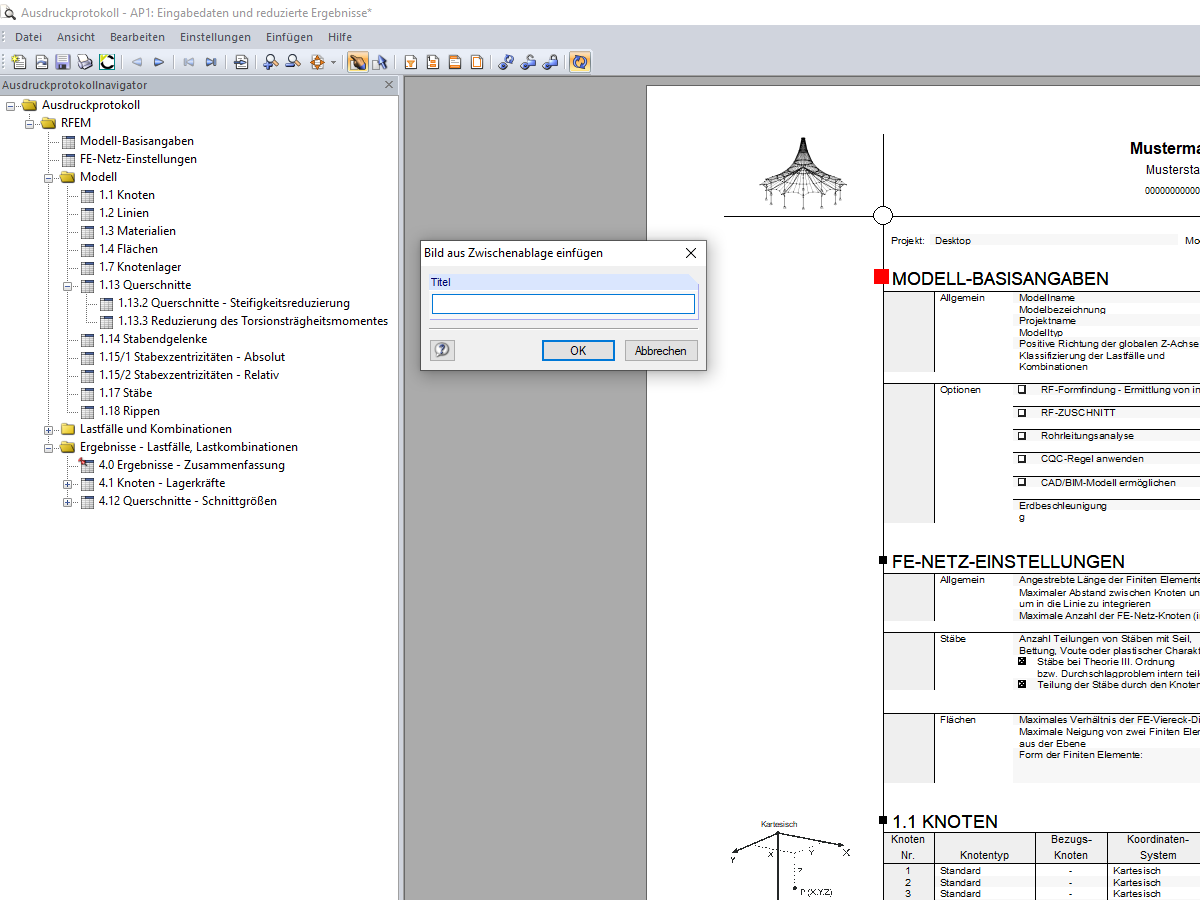The image size is (1200, 900).
Task: Confirm the dialog with OK
Action: tap(578, 350)
